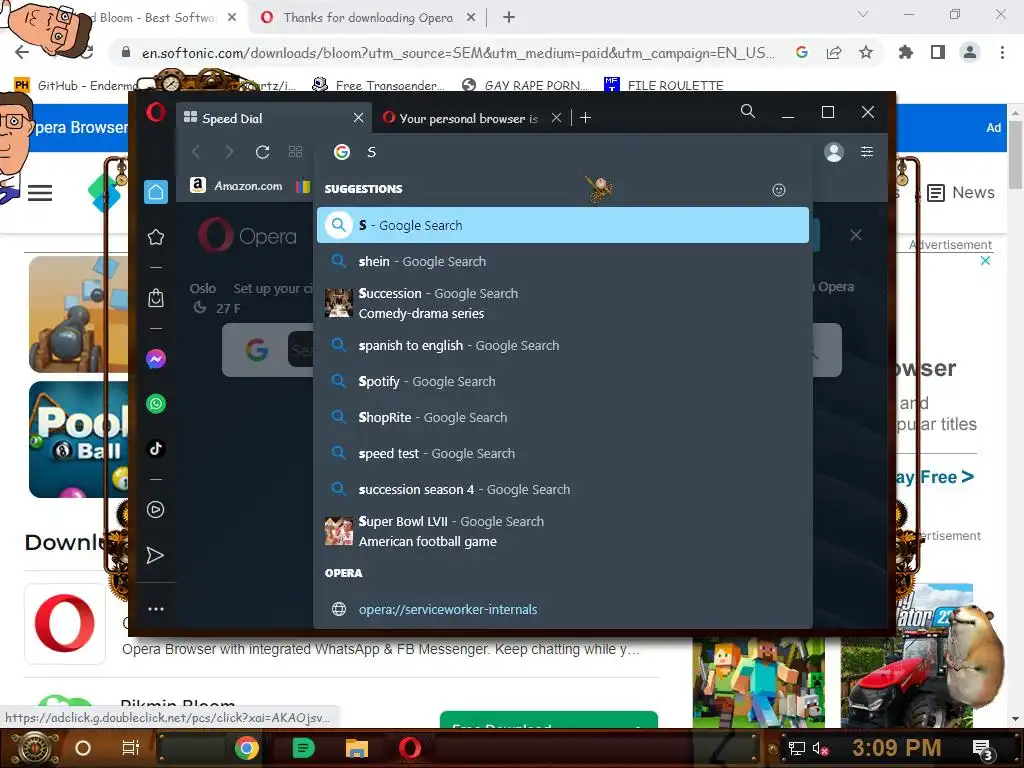Select 'succession season 4' suggestion
This screenshot has height=768, width=1024.
tap(563, 489)
